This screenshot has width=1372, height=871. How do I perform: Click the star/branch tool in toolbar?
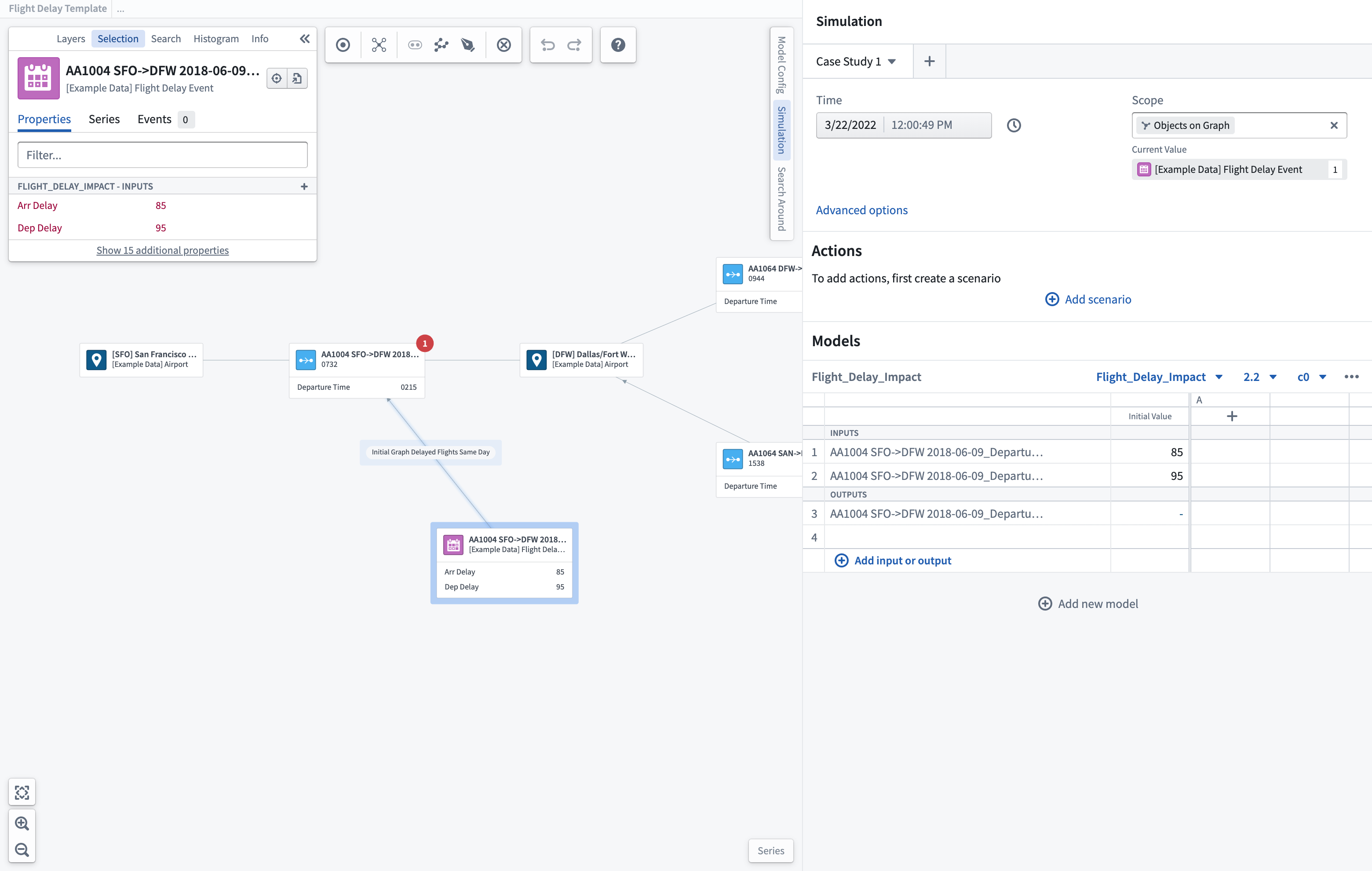(378, 44)
